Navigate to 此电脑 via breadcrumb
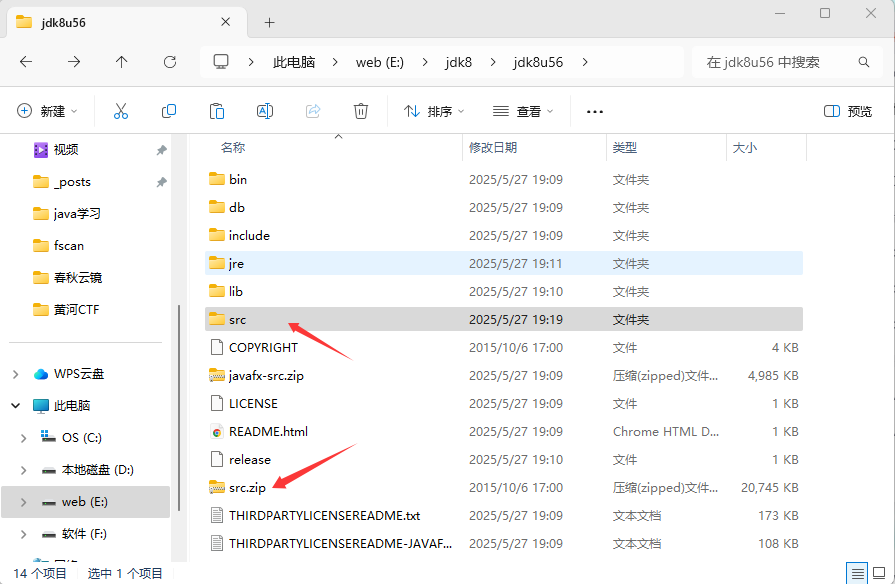Image resolution: width=895 pixels, height=584 pixels. point(293,61)
